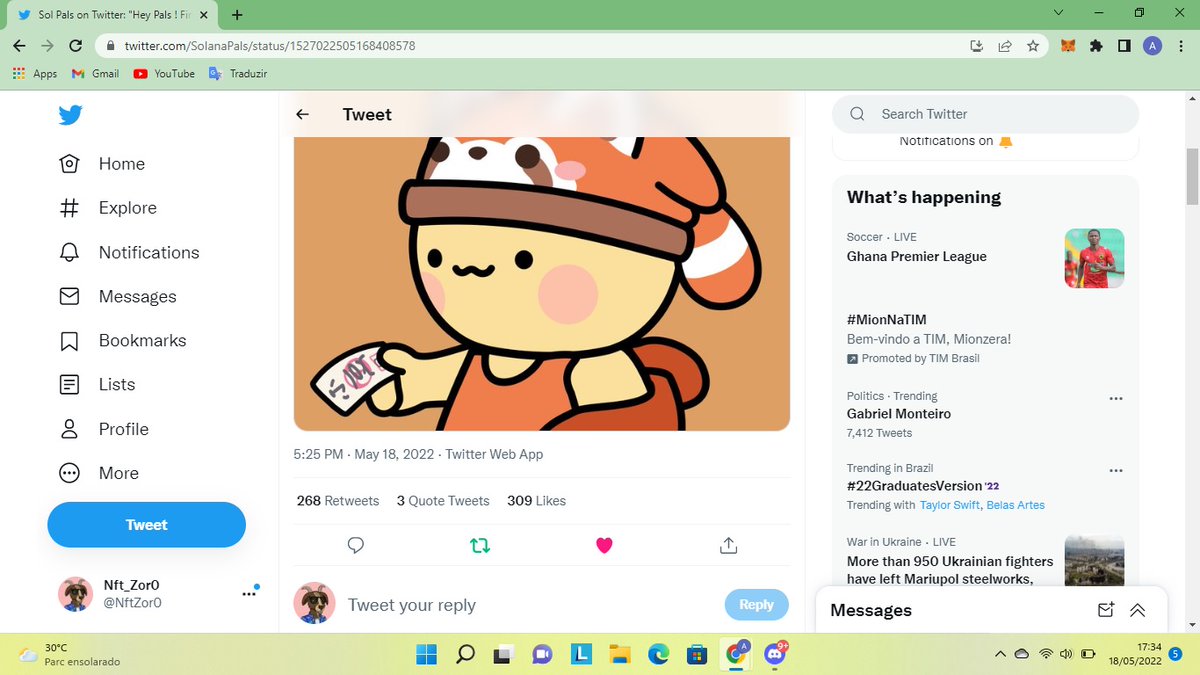Click the Taylor Swift link
Viewport: 1200px width, 675px height.
tap(950, 505)
